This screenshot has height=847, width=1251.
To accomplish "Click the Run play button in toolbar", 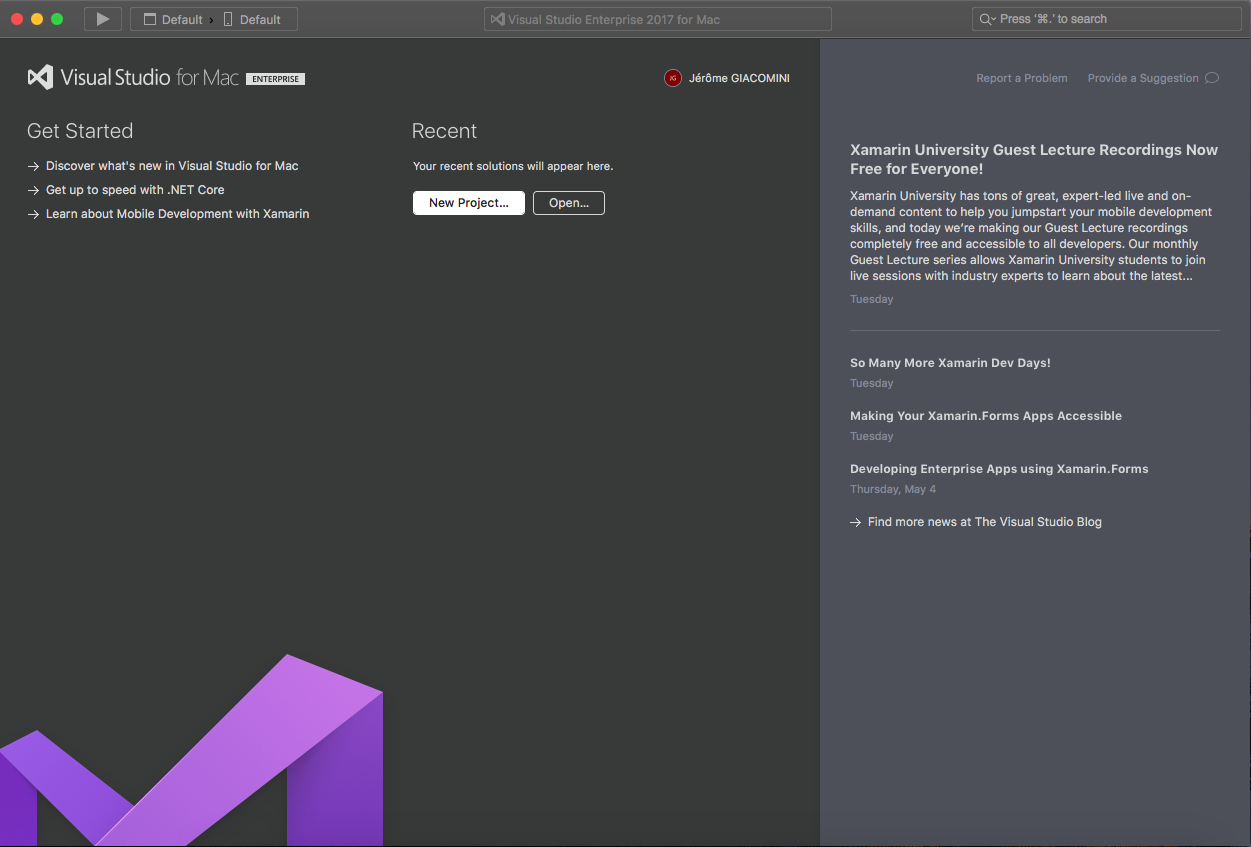I will click(103, 19).
